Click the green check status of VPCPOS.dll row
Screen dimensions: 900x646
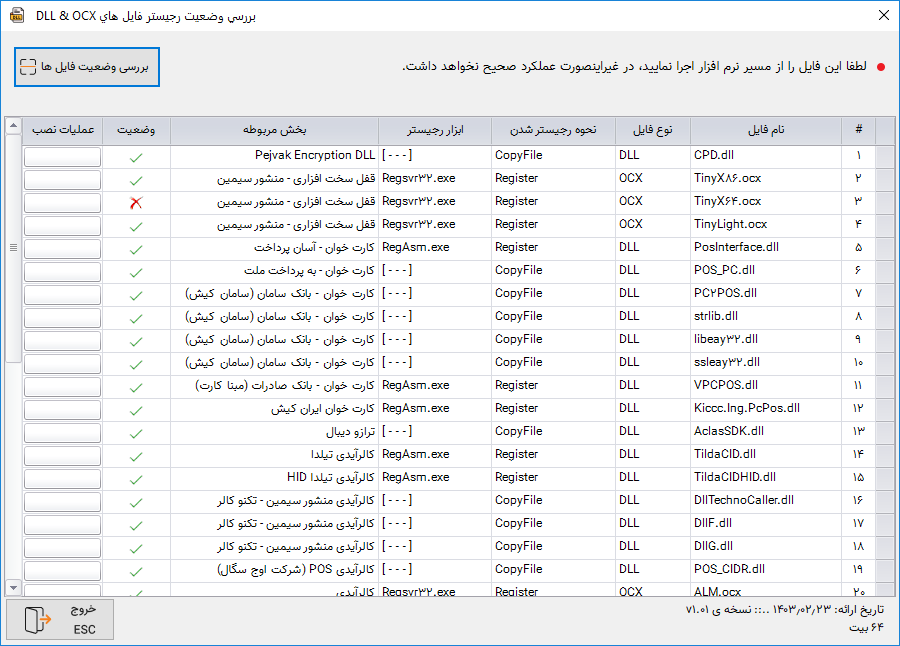(x=136, y=386)
